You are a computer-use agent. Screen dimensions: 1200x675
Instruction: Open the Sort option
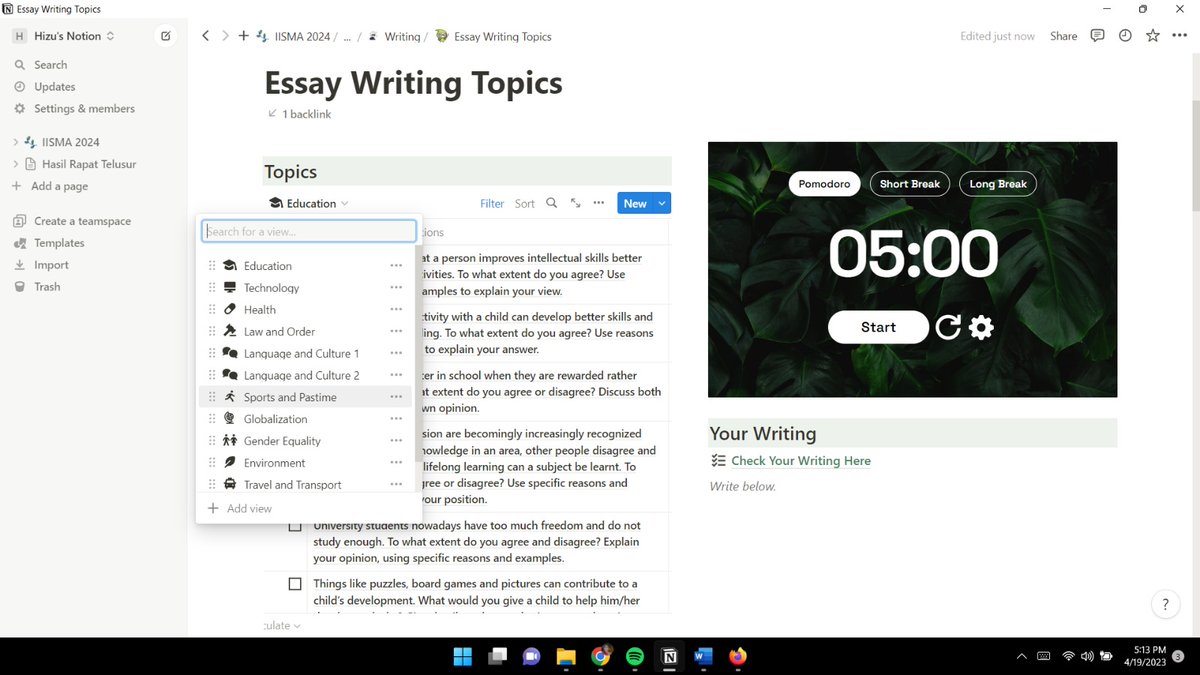click(x=525, y=203)
